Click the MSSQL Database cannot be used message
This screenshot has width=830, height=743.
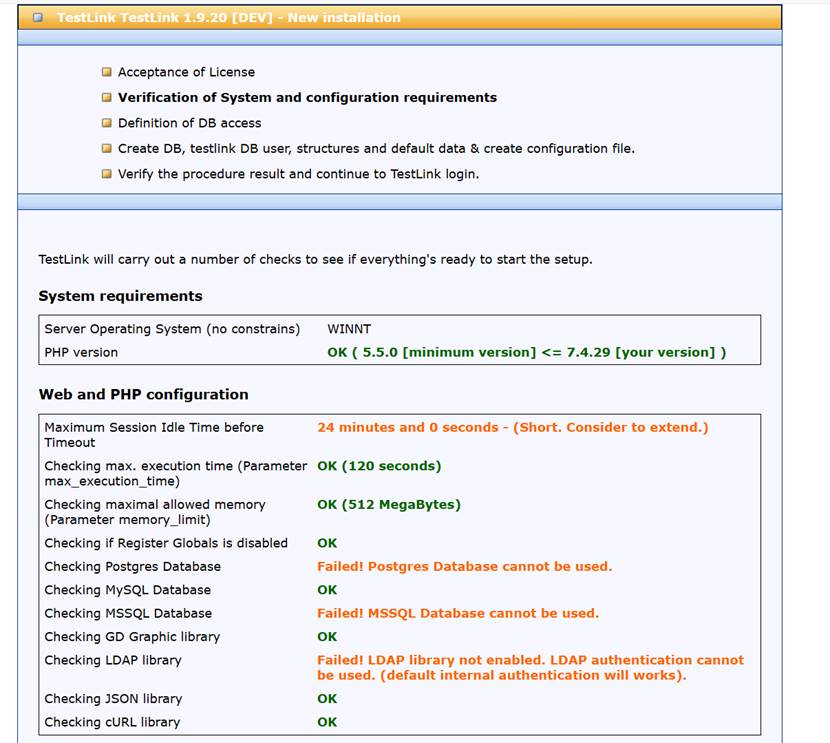458,613
